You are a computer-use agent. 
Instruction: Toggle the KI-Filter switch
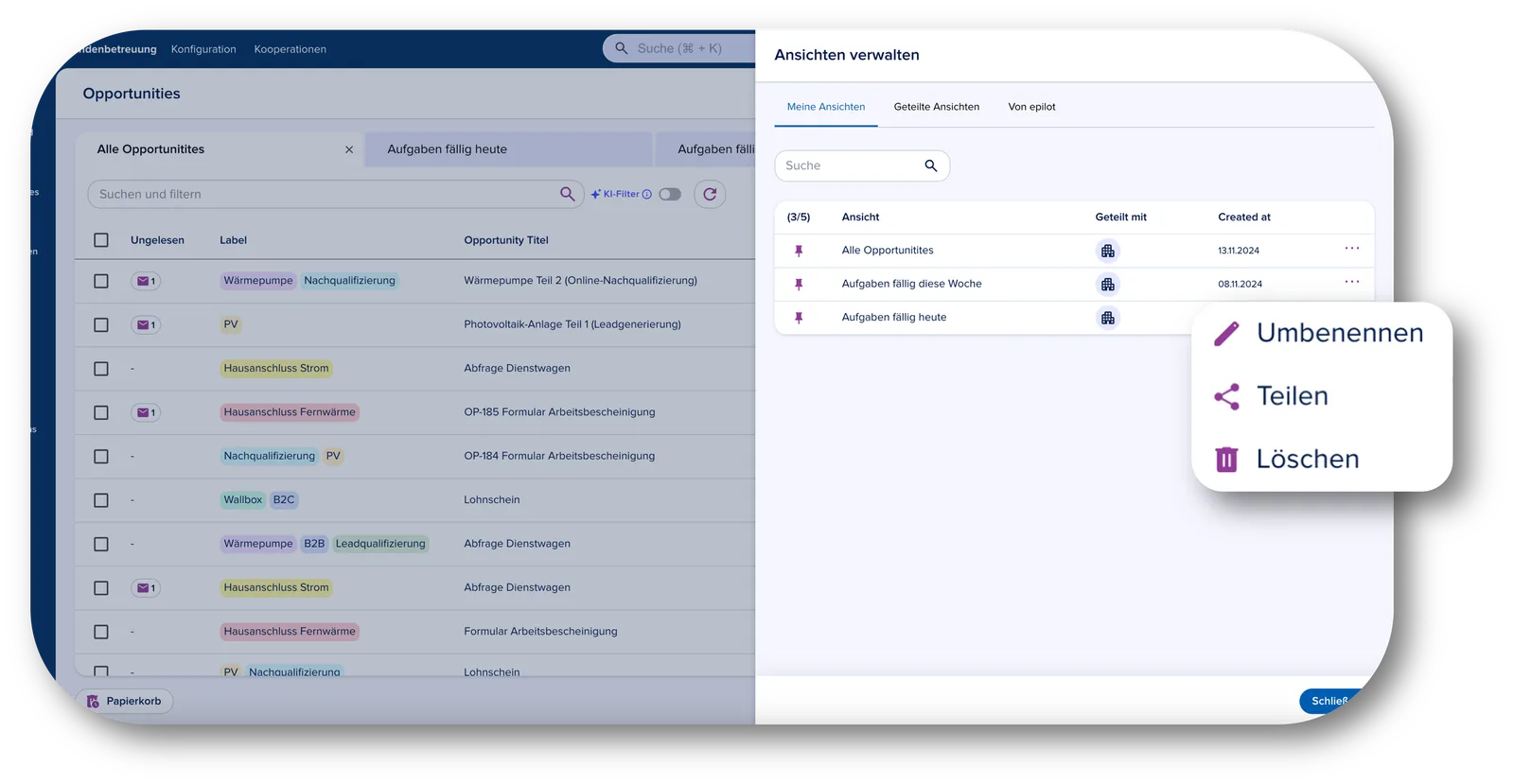(670, 194)
